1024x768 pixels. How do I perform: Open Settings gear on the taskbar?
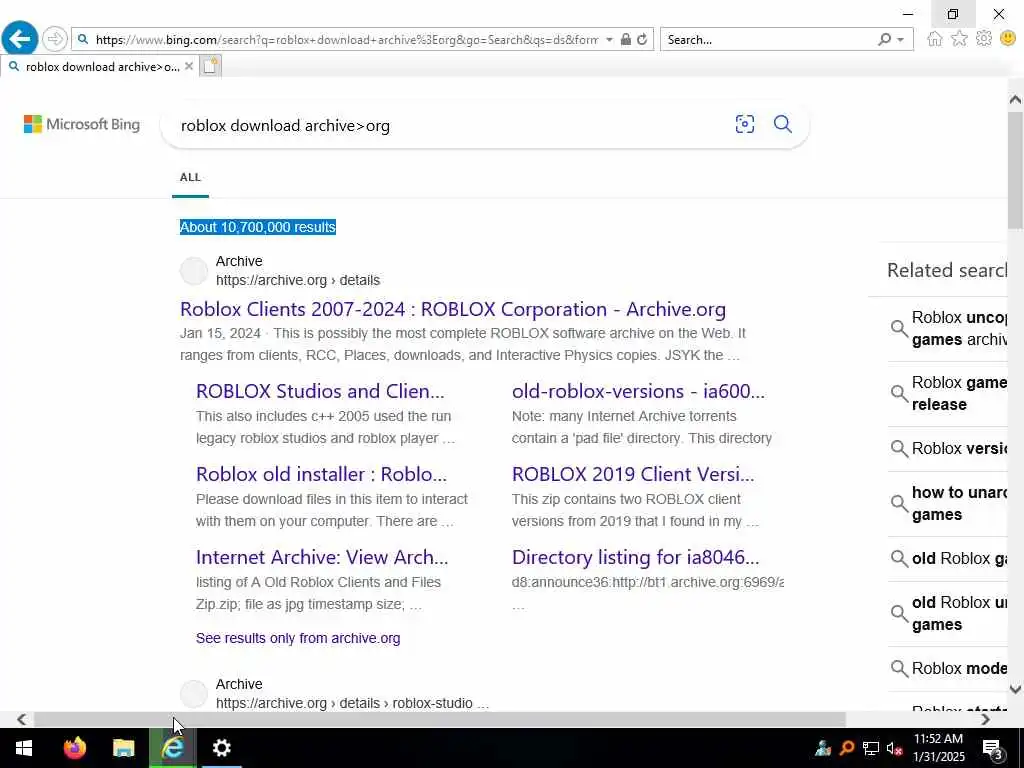[x=222, y=748]
